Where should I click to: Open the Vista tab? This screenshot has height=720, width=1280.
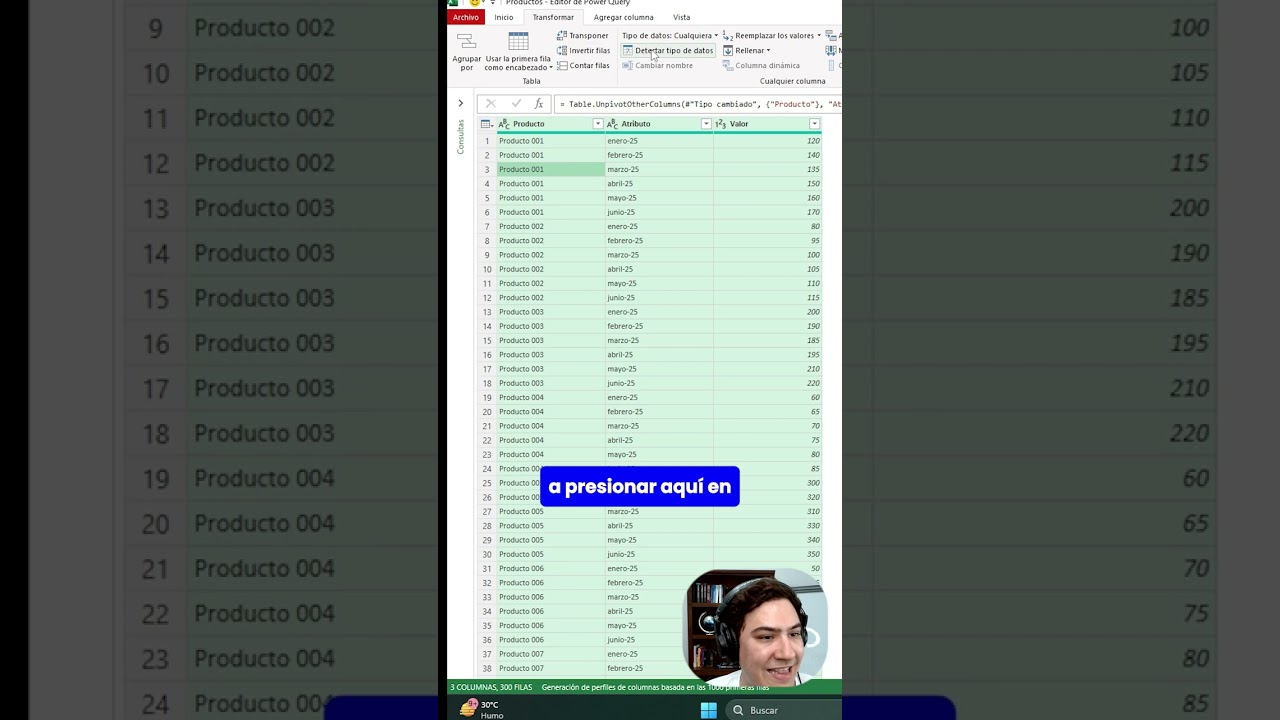[681, 17]
